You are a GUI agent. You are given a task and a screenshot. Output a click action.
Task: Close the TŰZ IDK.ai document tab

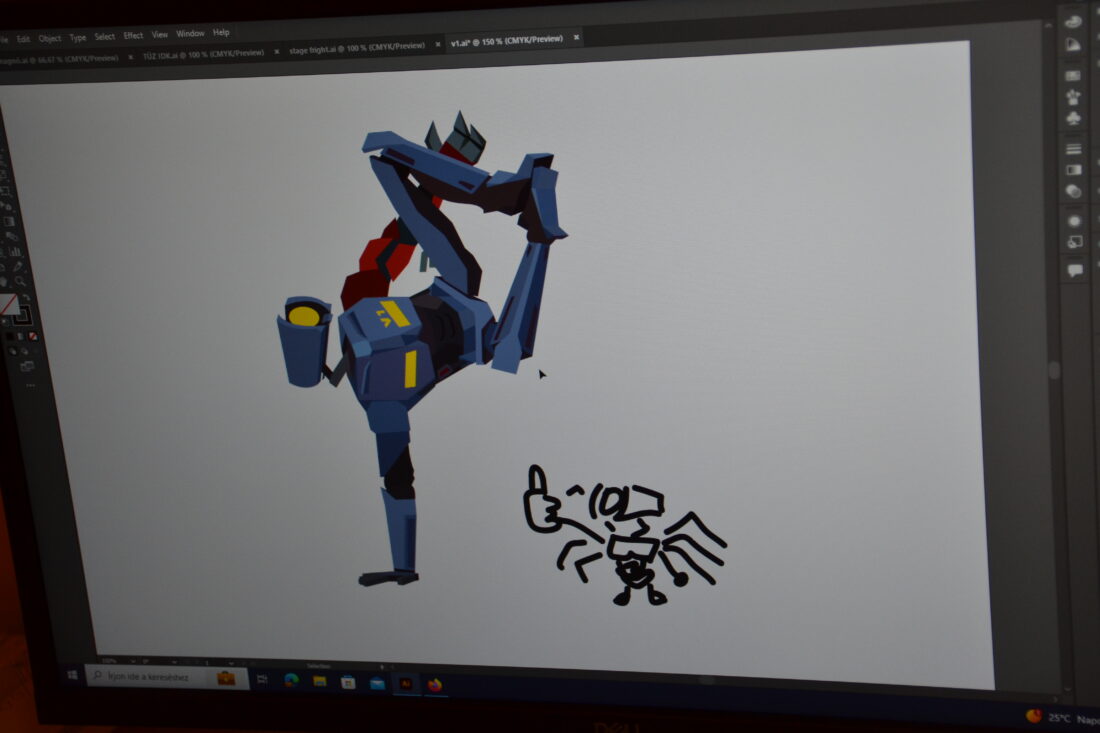276,51
